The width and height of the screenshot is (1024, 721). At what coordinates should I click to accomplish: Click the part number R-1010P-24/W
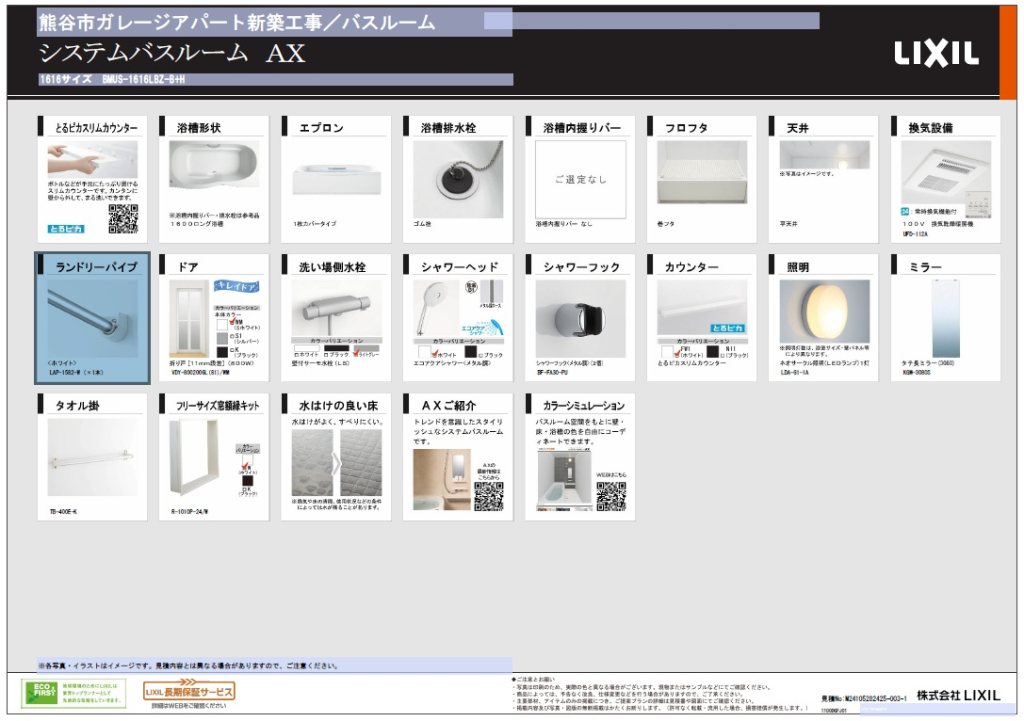(189, 512)
